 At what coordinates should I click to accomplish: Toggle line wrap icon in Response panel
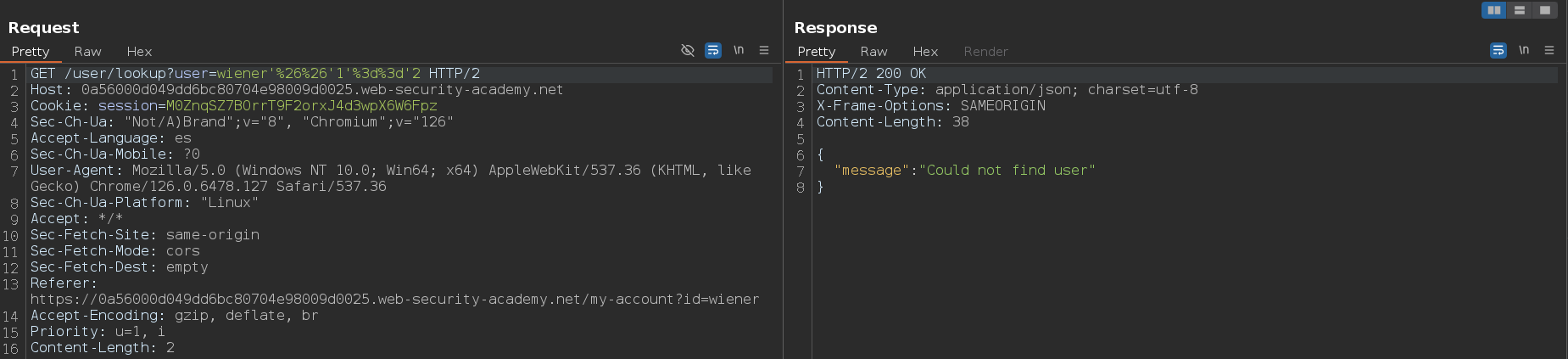click(1498, 51)
